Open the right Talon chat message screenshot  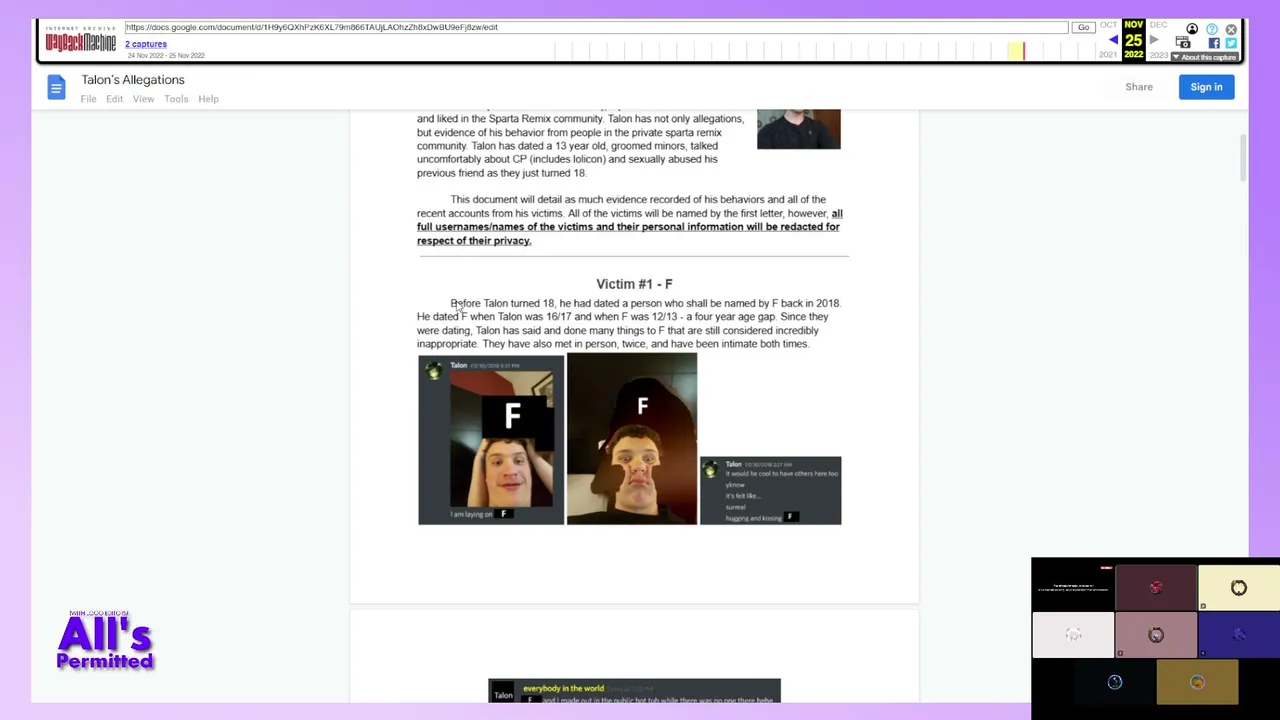770,490
